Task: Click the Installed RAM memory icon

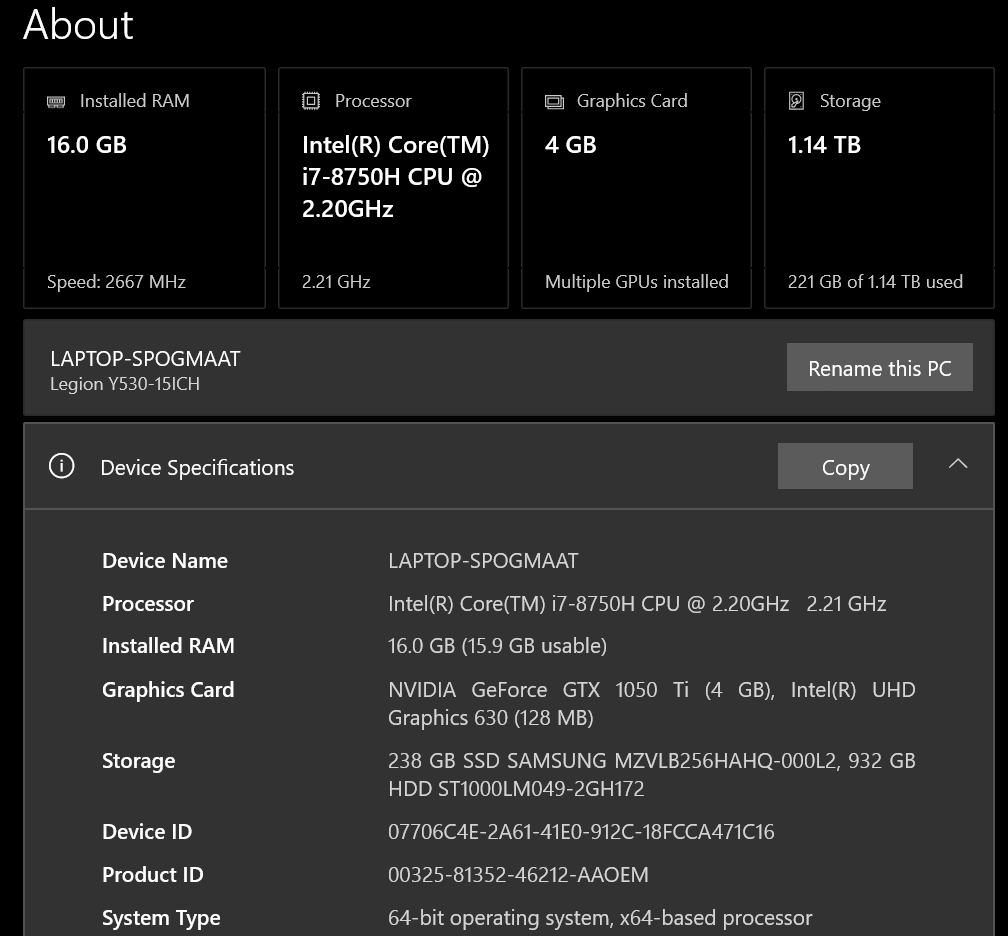Action: coord(56,100)
